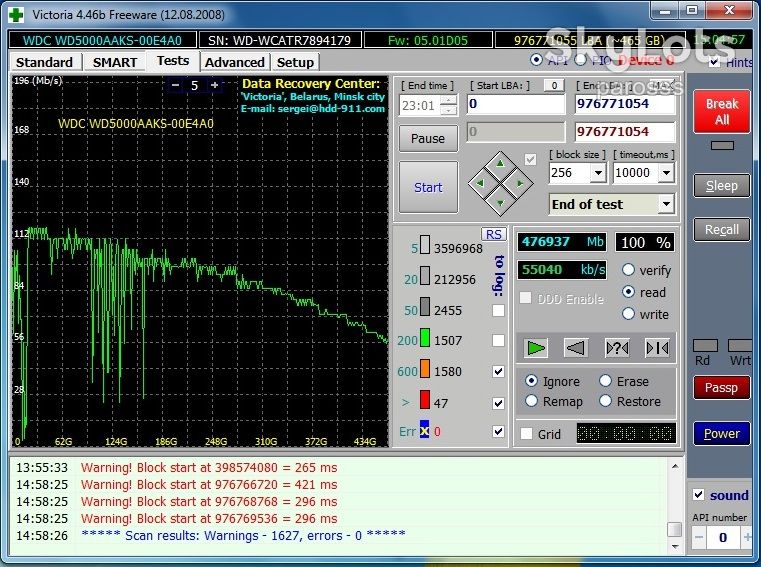Select the Remap bad block action
Screen dimensions: 761x567
click(x=531, y=401)
